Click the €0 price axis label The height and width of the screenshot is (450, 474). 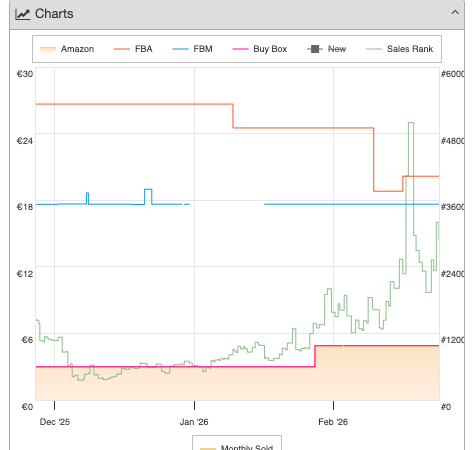click(x=27, y=407)
